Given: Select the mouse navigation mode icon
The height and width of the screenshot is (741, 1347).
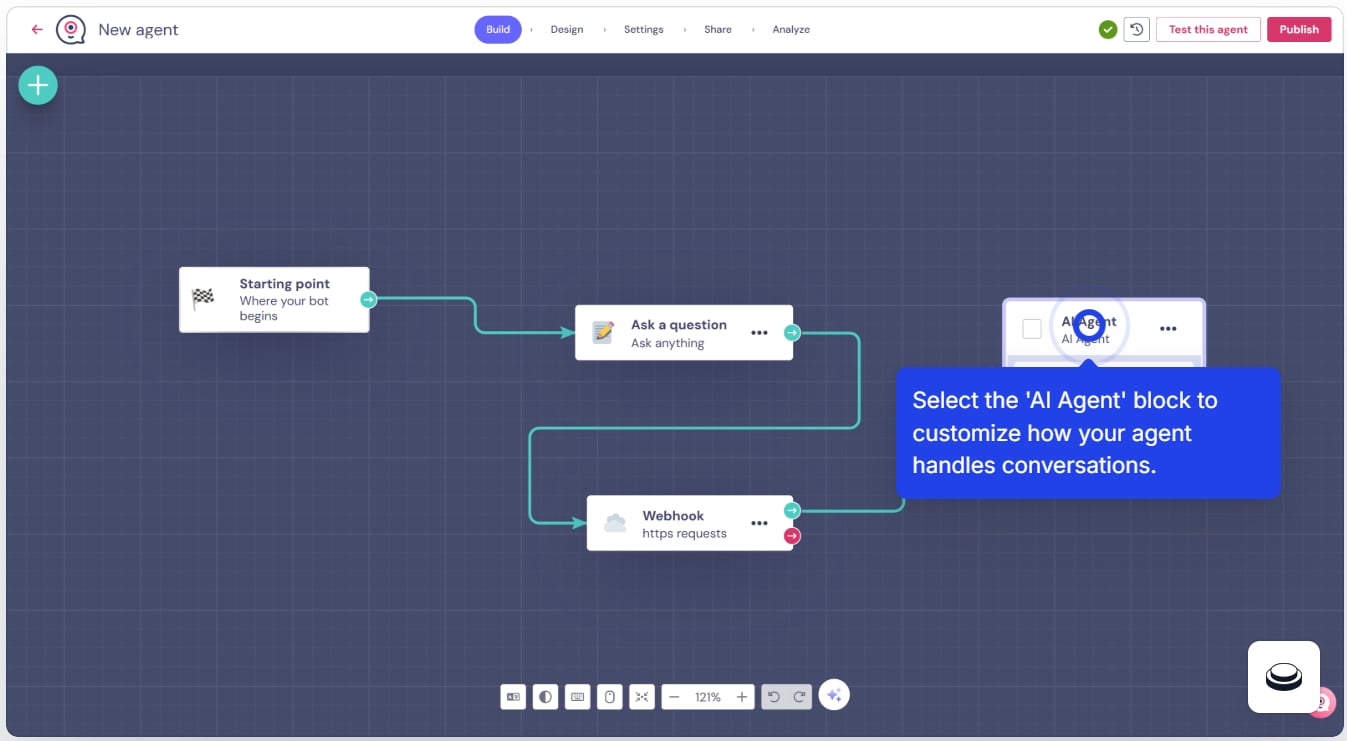Looking at the screenshot, I should tap(609, 697).
